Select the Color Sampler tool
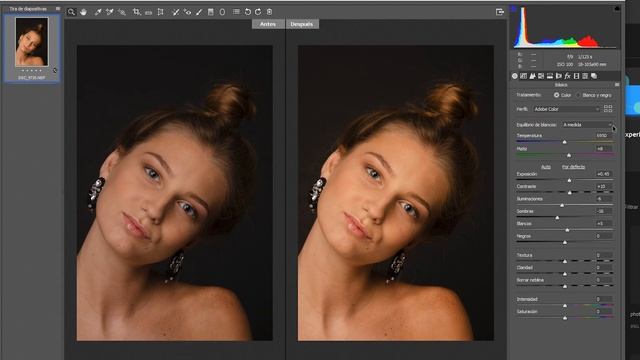The image size is (640, 360). tap(109, 12)
